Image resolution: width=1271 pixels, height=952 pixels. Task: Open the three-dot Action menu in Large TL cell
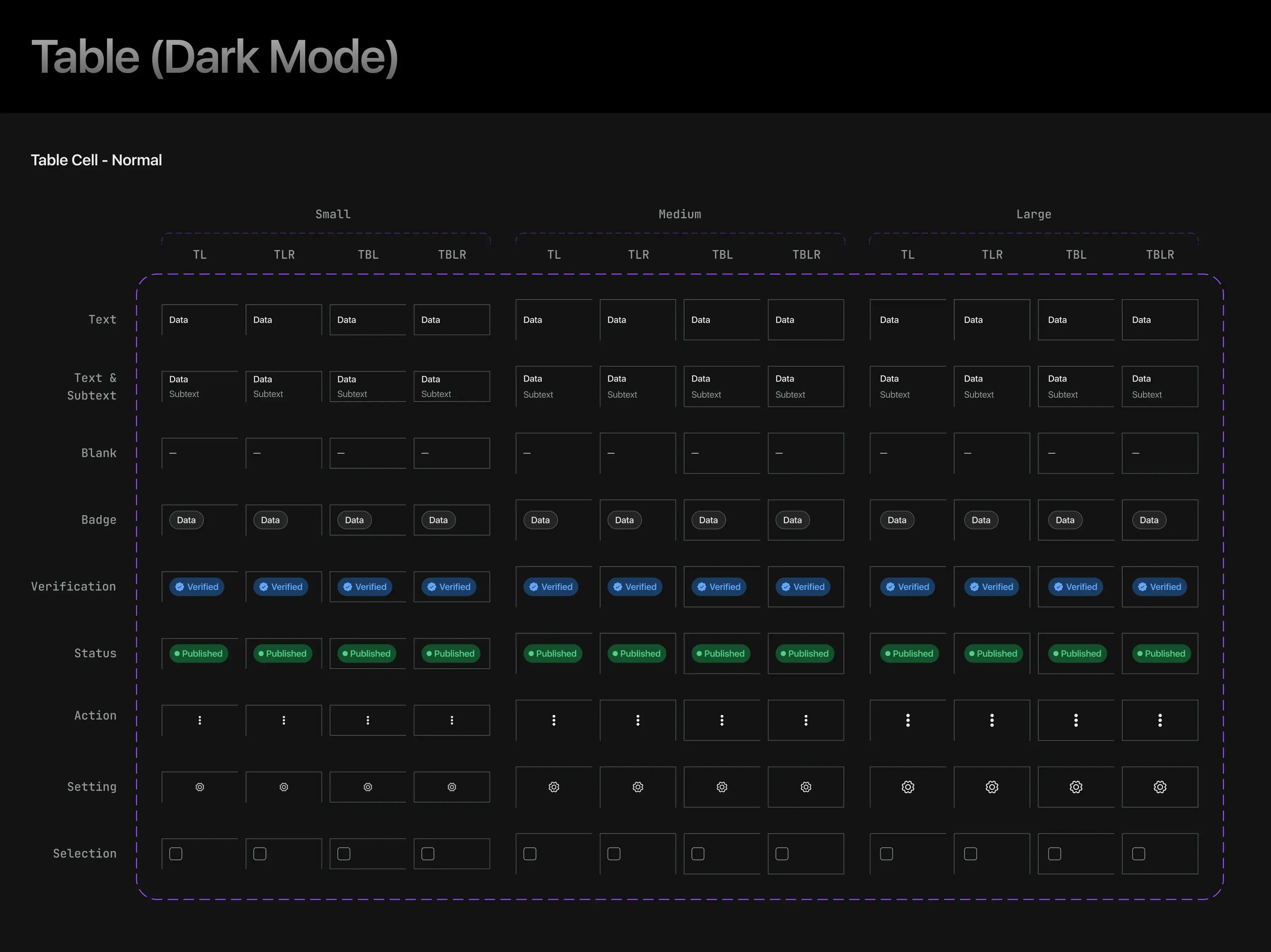908,720
